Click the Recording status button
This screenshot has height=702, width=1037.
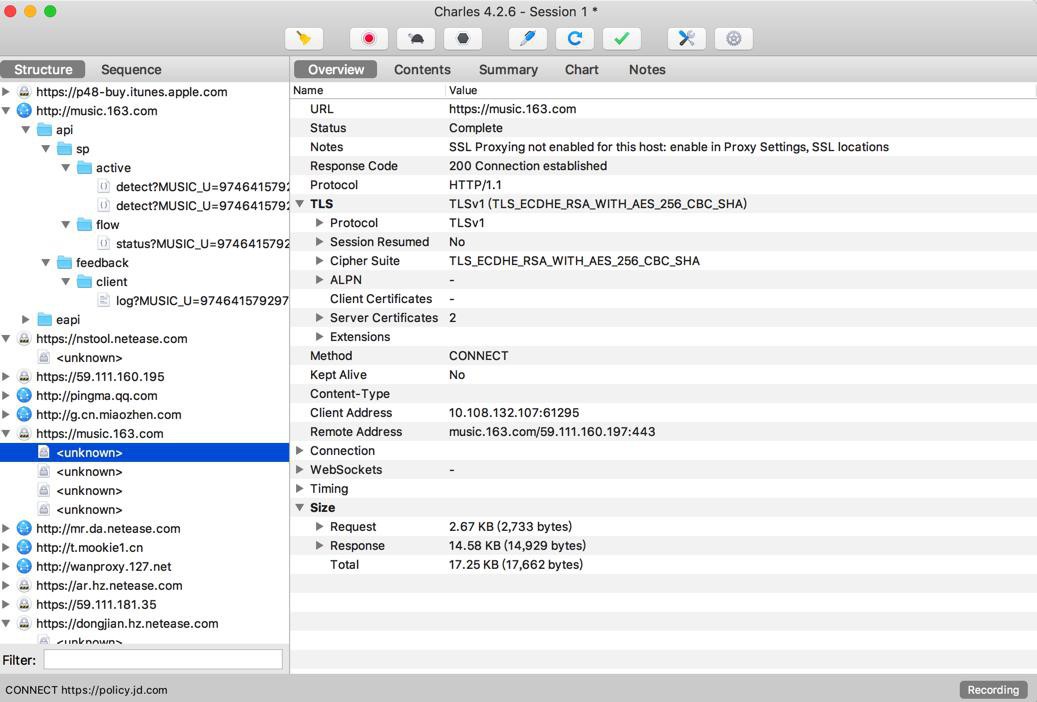point(993,689)
